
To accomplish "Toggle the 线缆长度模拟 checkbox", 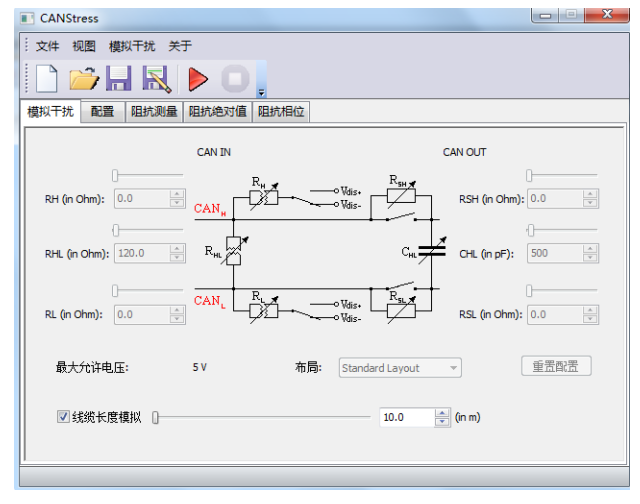I will (63, 417).
